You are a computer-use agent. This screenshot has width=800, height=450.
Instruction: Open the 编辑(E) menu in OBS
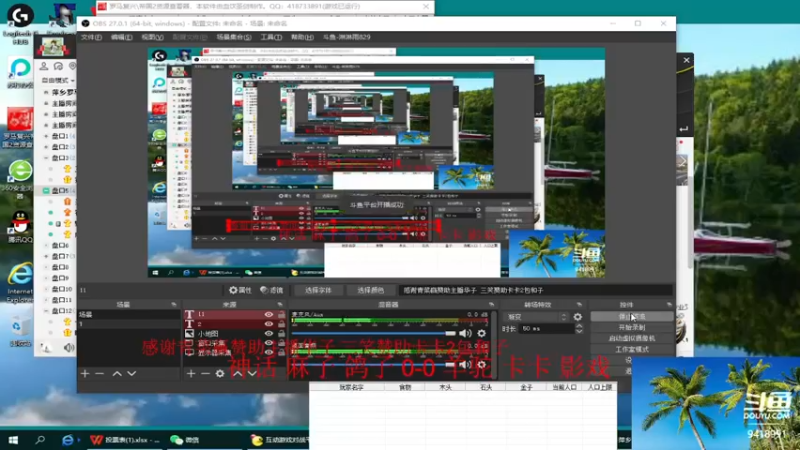[121, 37]
